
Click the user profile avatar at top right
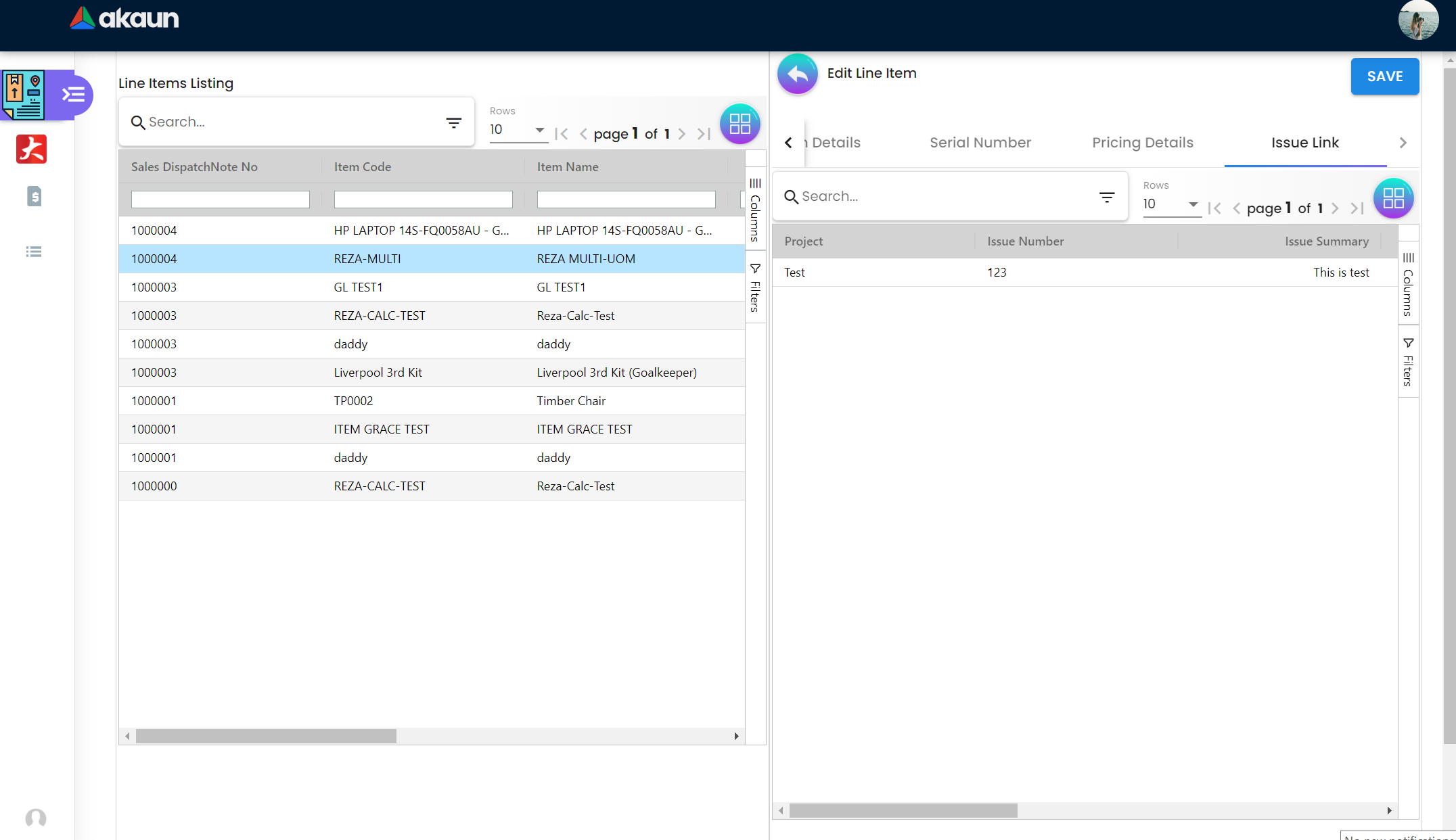(1417, 20)
